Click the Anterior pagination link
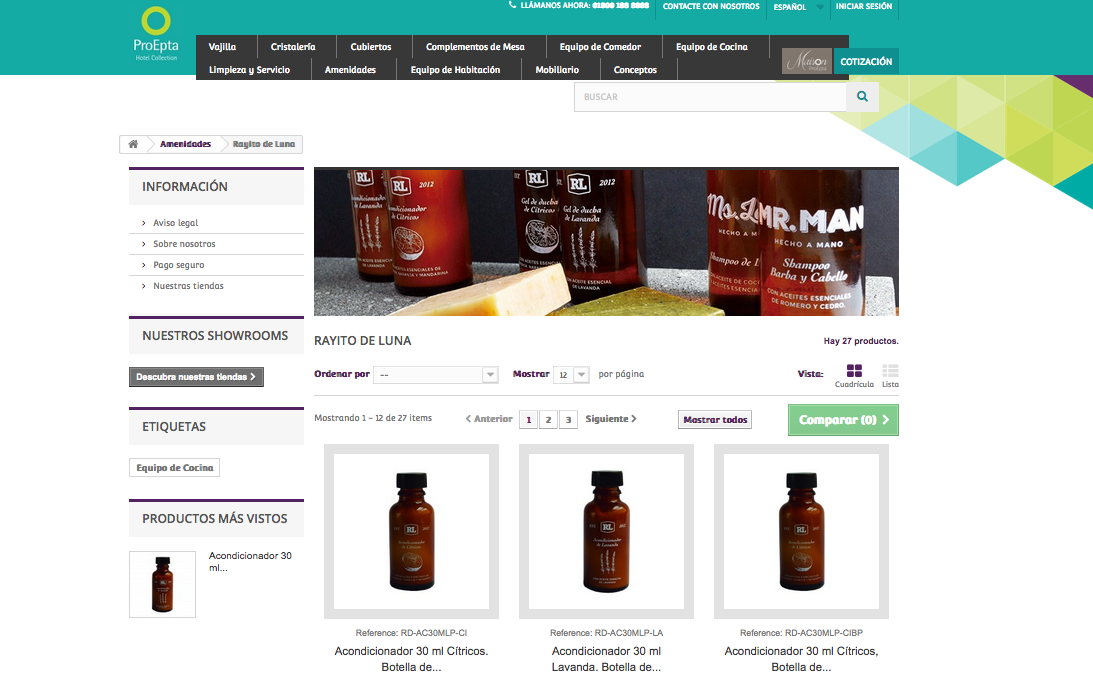1093x682 pixels. pyautogui.click(x=489, y=419)
